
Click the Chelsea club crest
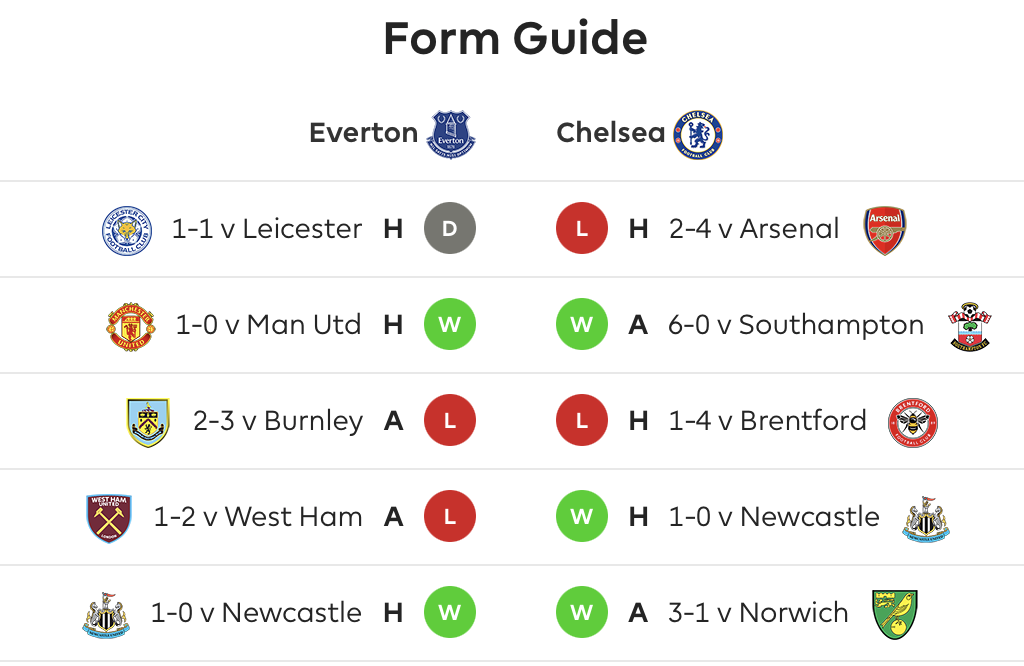pyautogui.click(x=698, y=135)
